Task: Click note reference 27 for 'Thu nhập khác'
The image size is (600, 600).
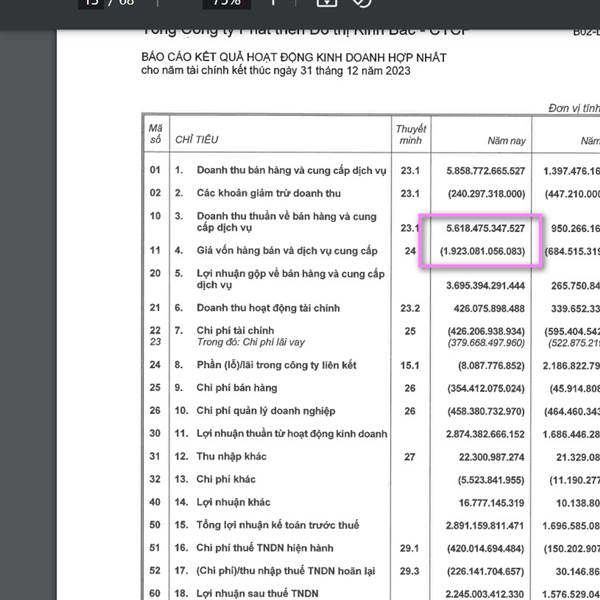Action: [409, 457]
